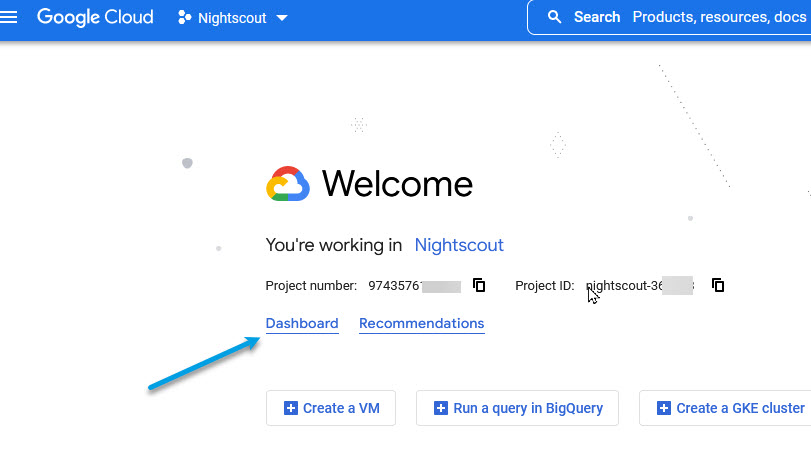Copy the project number to clipboard
Image resolution: width=811 pixels, height=452 pixels.
tap(479, 285)
